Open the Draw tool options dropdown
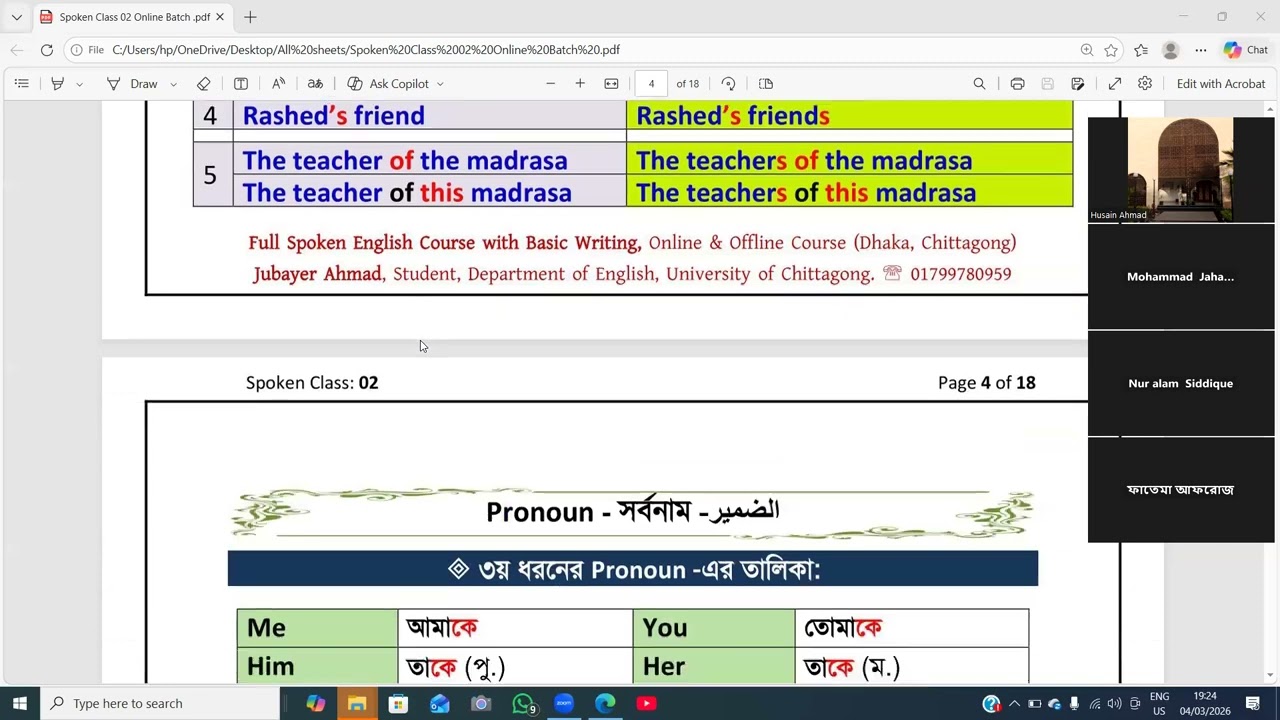This screenshot has width=1280, height=720. (173, 84)
